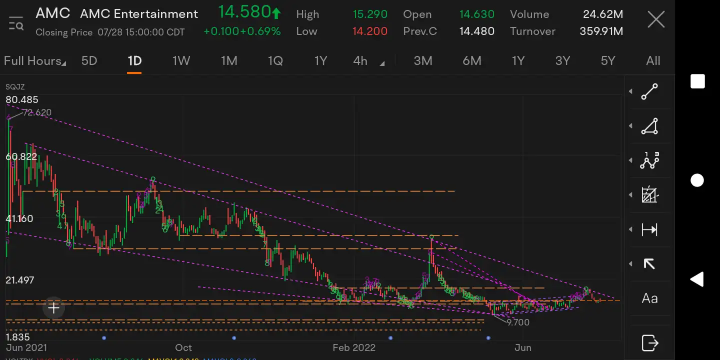Viewport: 720px width, 360px height.
Task: Tap the blue event marker near Oct
Action: pyautogui.click(x=234, y=338)
